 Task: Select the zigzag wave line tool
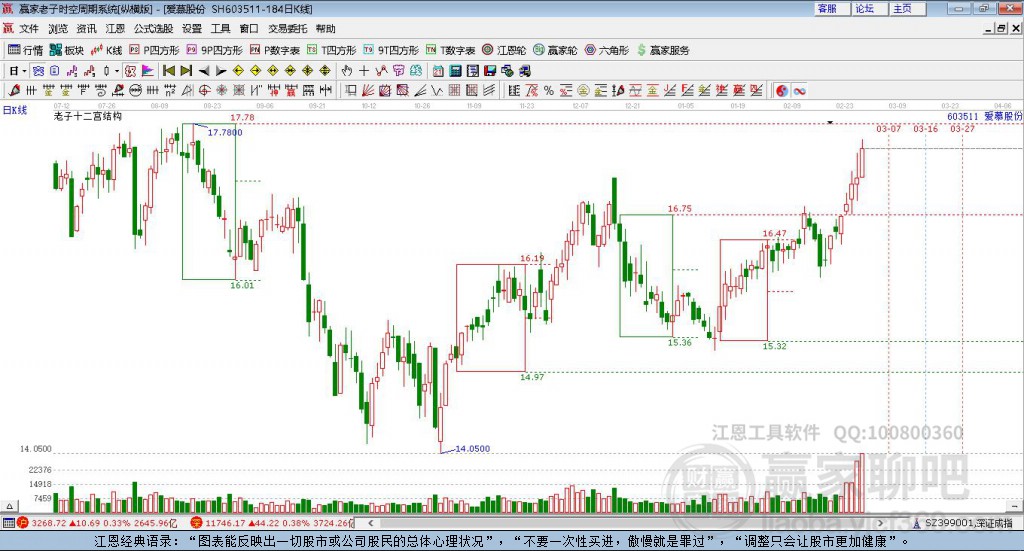(437, 91)
